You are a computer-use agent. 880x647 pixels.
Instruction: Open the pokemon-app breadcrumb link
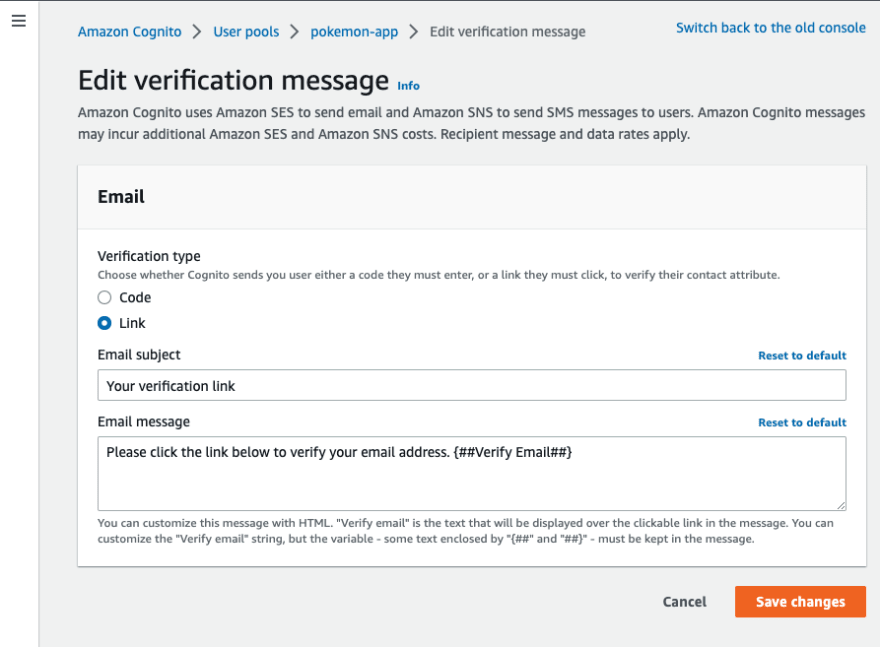[354, 32]
